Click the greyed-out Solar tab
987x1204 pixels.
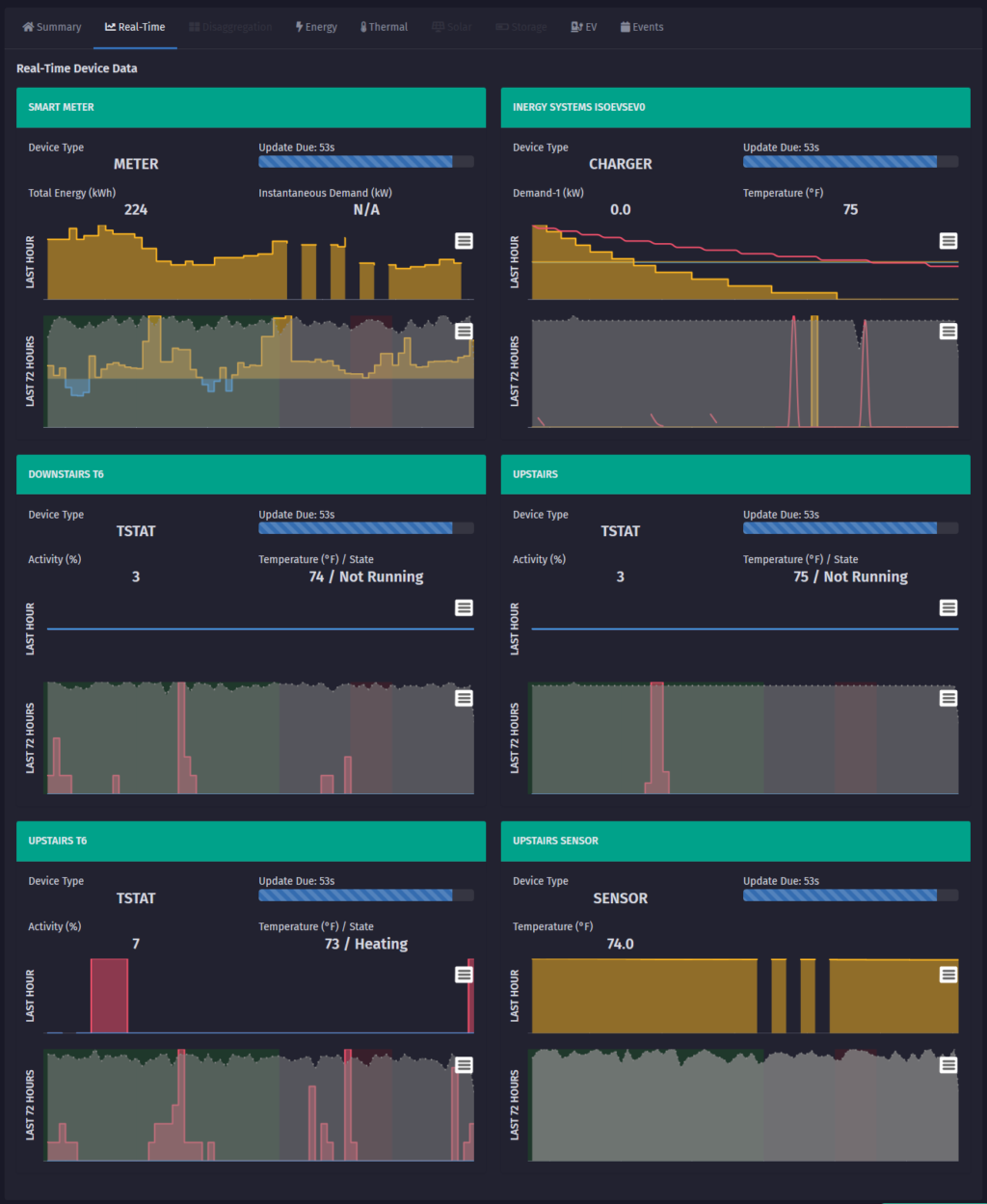(x=452, y=27)
